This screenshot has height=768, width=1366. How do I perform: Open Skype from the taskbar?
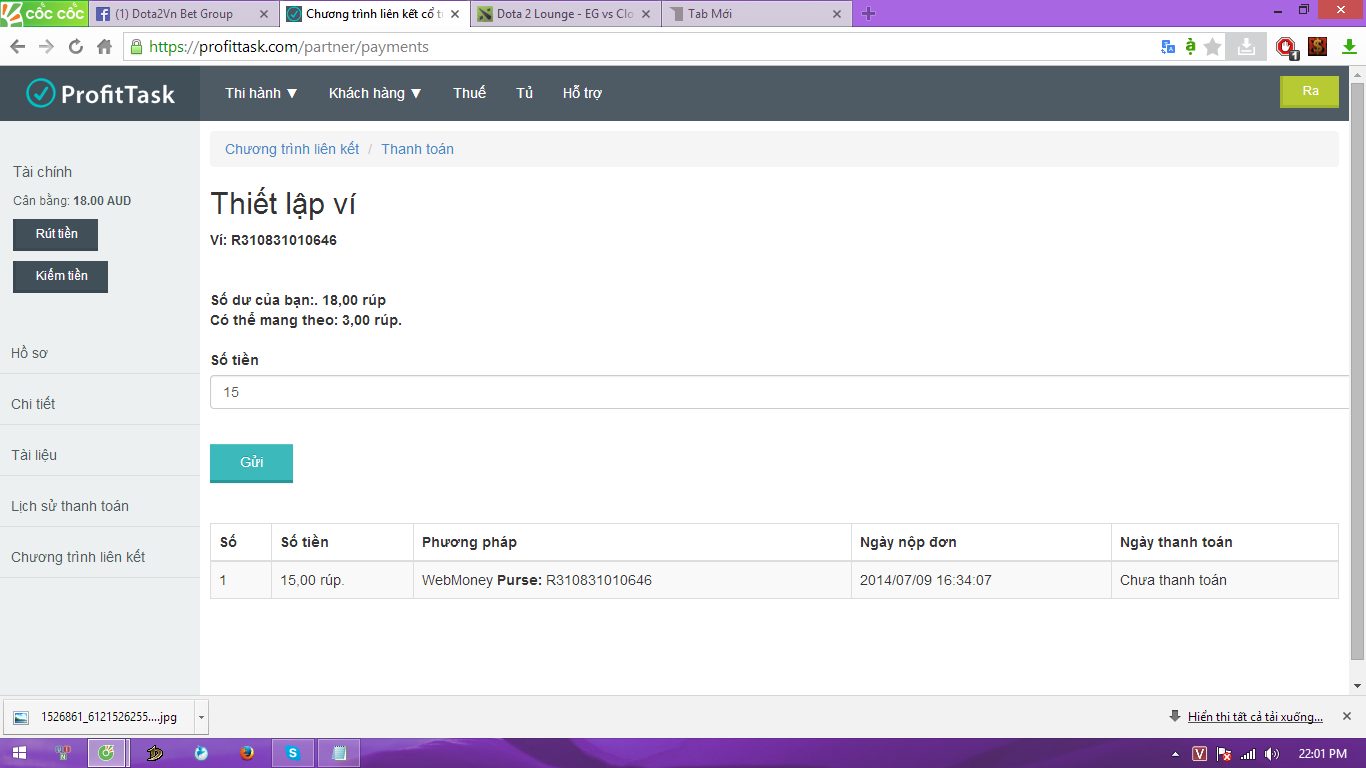click(x=293, y=753)
